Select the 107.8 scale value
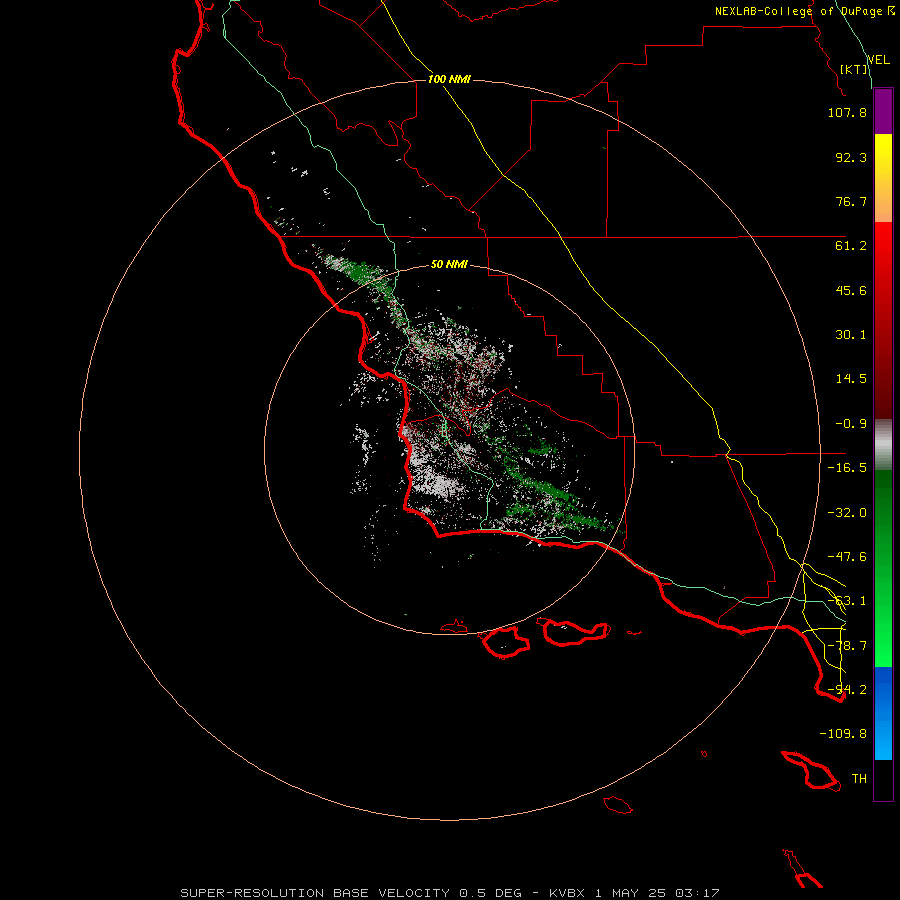The height and width of the screenshot is (900, 900). pyautogui.click(x=847, y=112)
